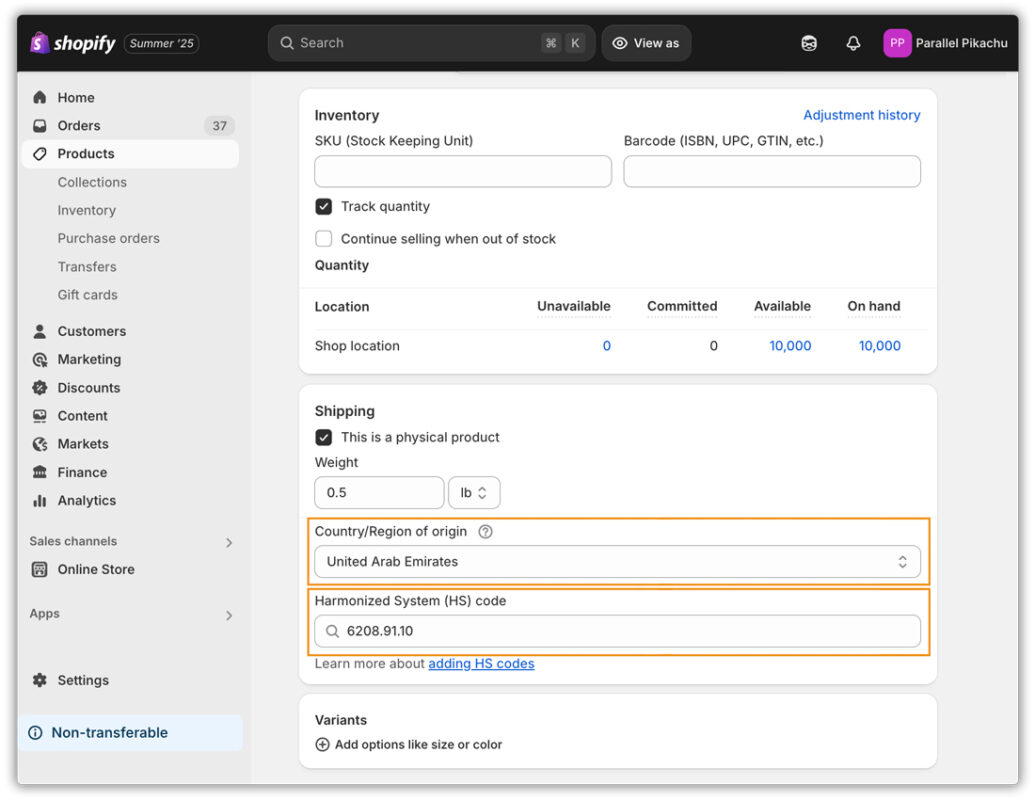Click the HS code search icon
1035x800 pixels.
click(333, 631)
